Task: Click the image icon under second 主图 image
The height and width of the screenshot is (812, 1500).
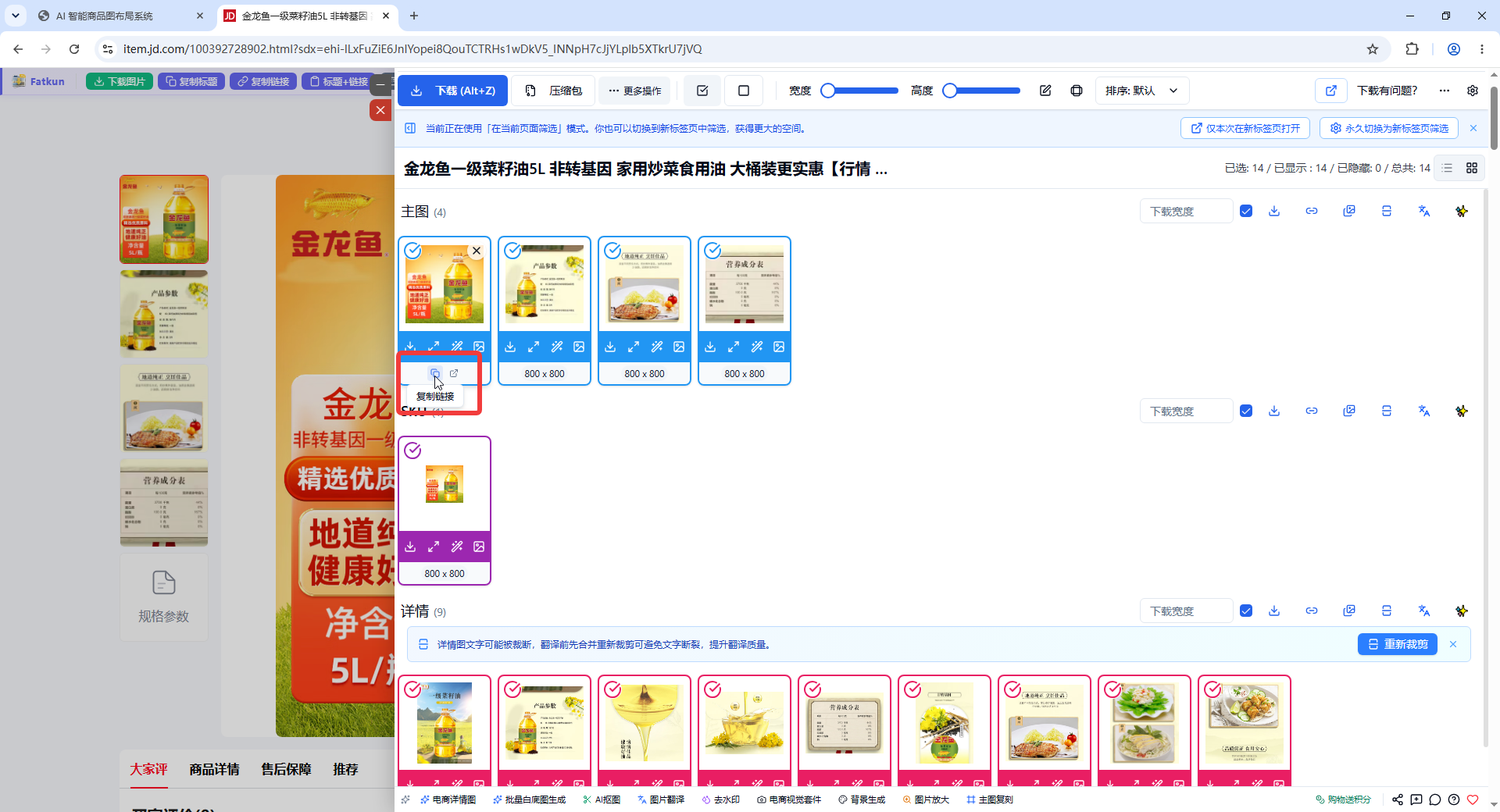Action: (x=579, y=347)
